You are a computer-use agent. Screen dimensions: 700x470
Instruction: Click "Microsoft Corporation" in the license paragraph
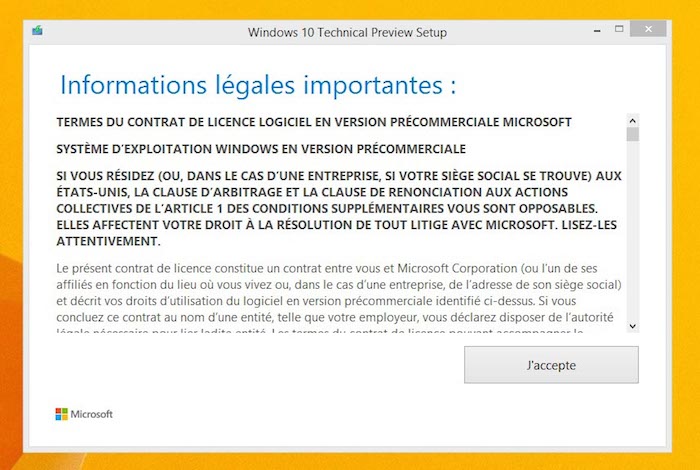click(453, 269)
